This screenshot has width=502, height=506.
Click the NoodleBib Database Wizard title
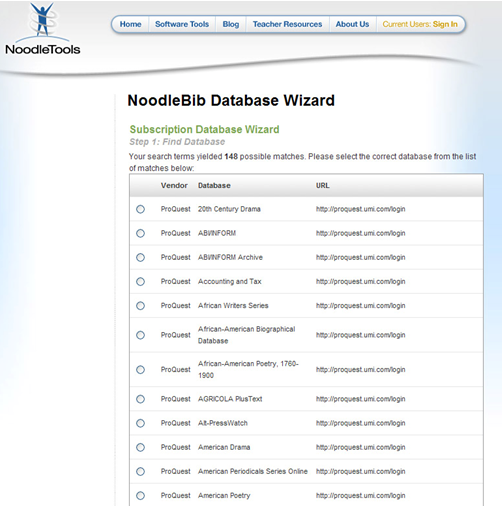coord(231,101)
